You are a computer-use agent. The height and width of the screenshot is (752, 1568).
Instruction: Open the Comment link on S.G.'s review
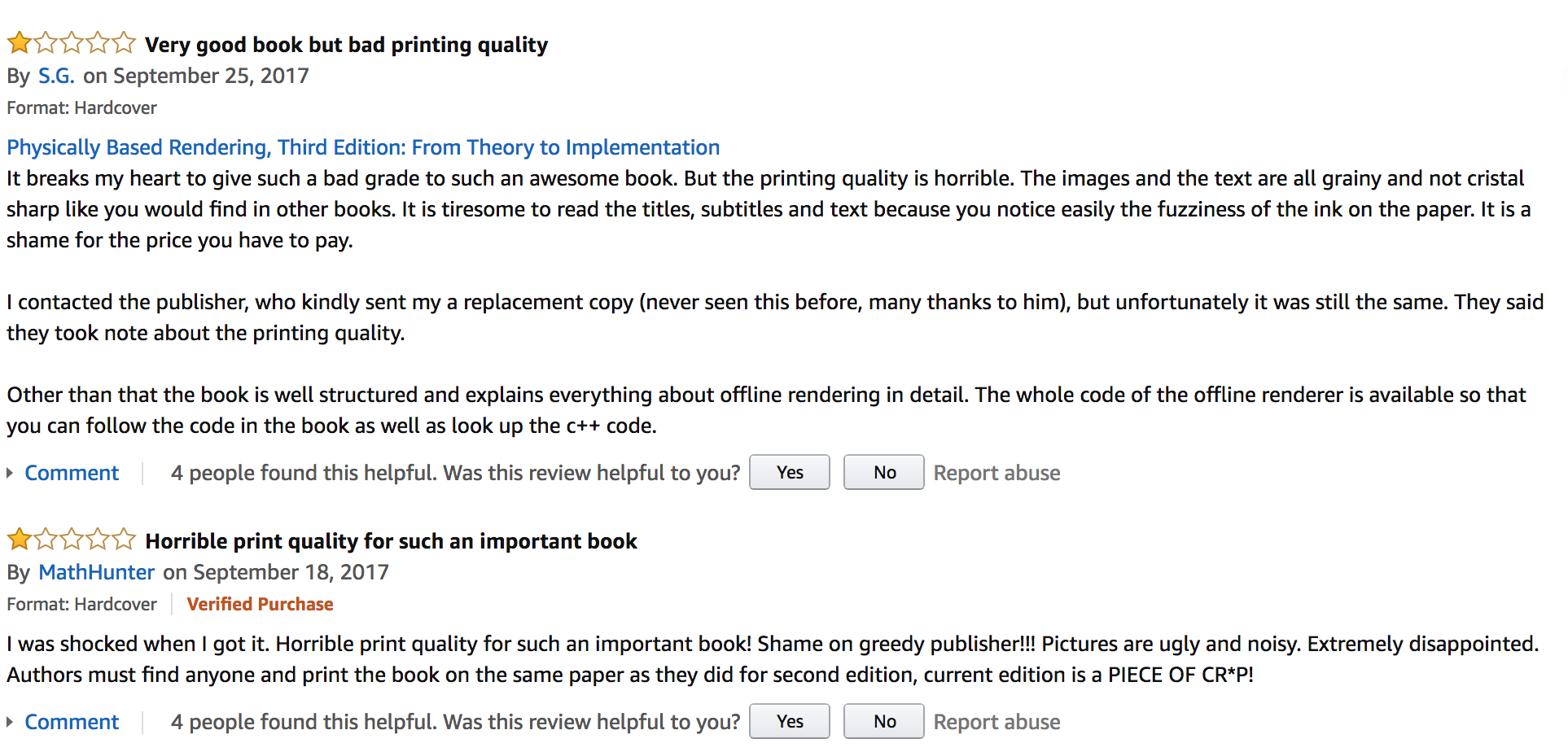[72, 473]
